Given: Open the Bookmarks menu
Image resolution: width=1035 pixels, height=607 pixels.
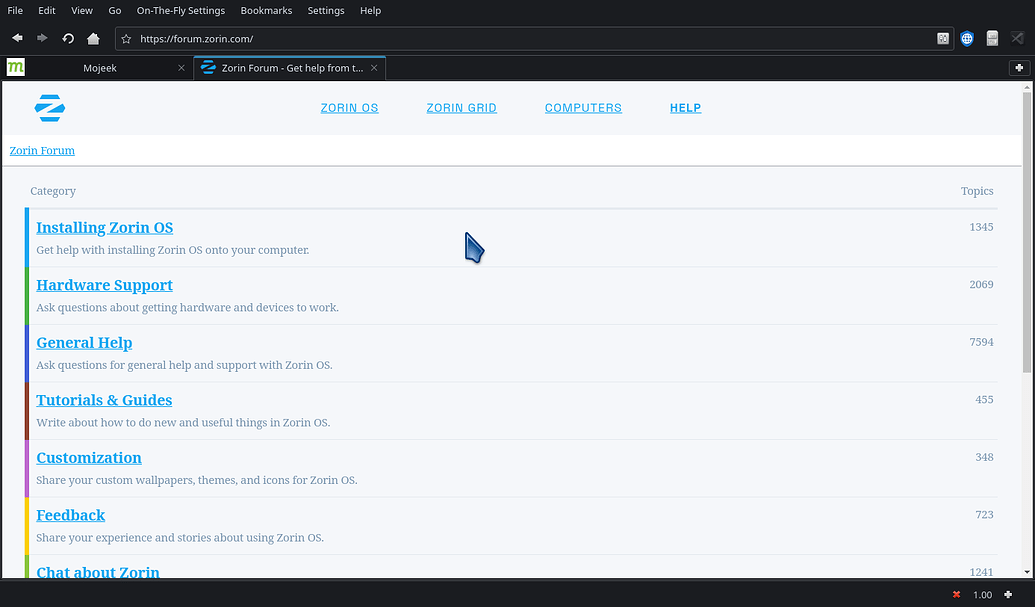Looking at the screenshot, I should [266, 11].
